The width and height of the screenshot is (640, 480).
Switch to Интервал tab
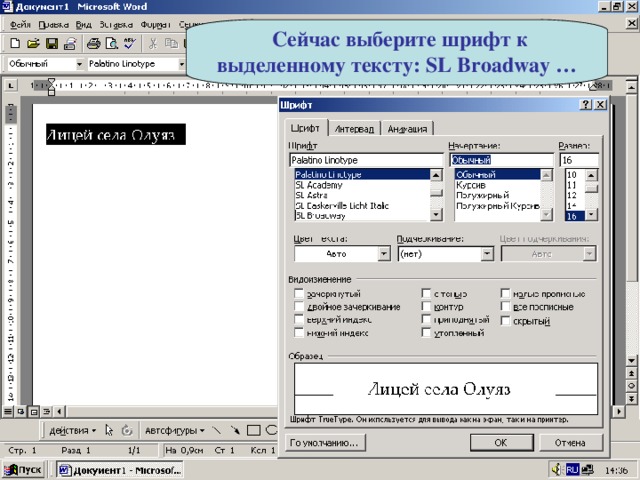[x=354, y=129]
